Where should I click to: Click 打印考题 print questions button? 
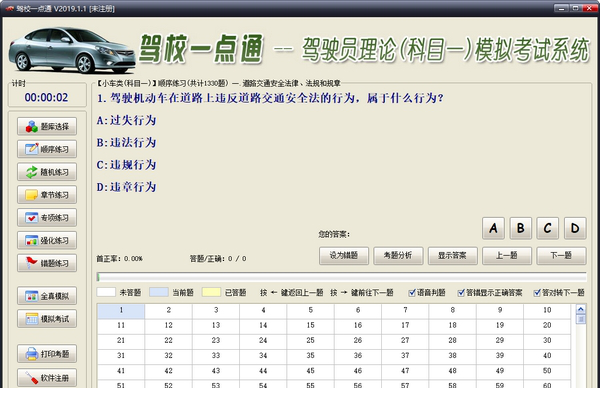click(47, 354)
